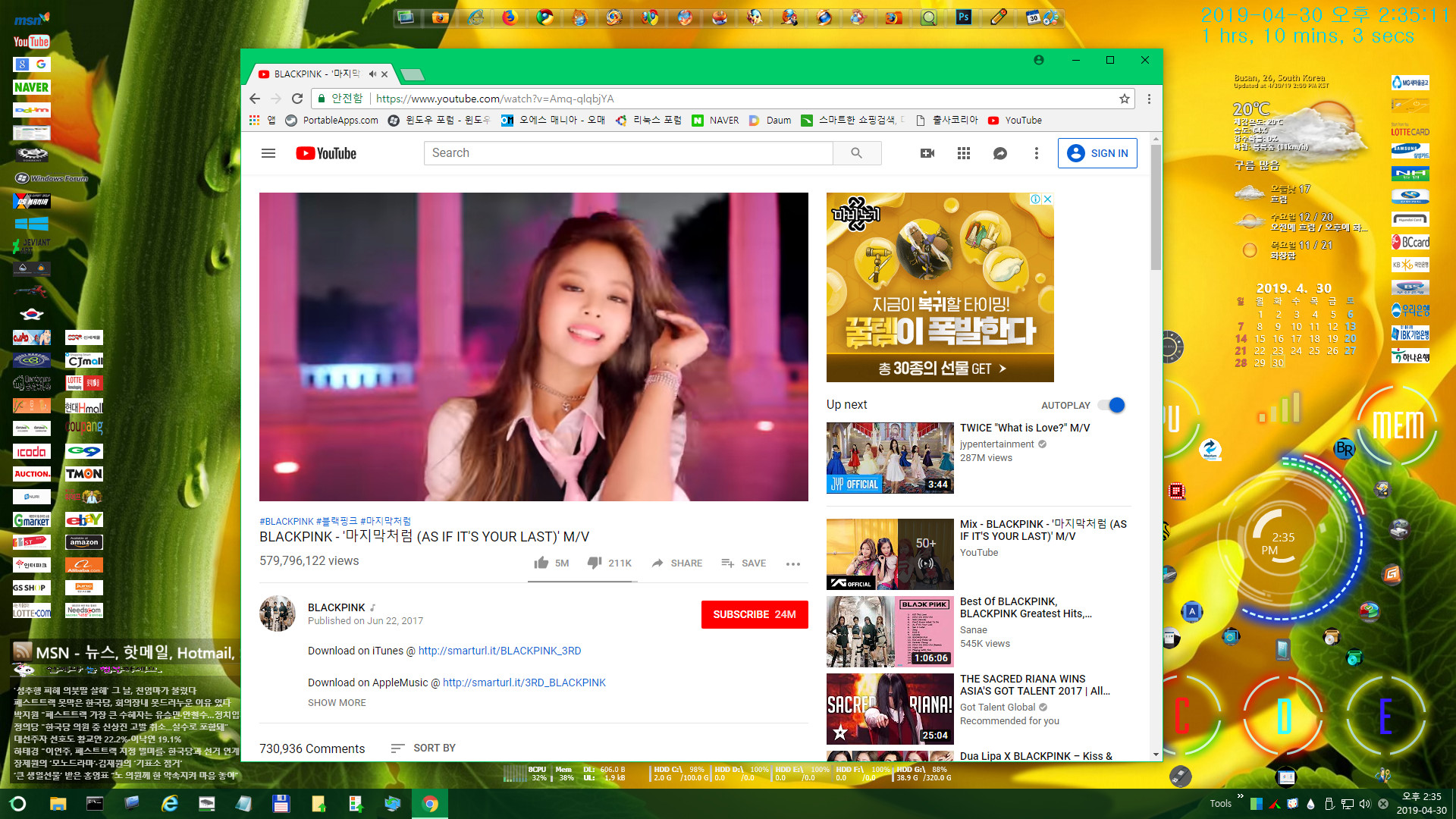1456x819 pixels.
Task: Open YouTube desktop shortcut icon
Action: tap(32, 42)
